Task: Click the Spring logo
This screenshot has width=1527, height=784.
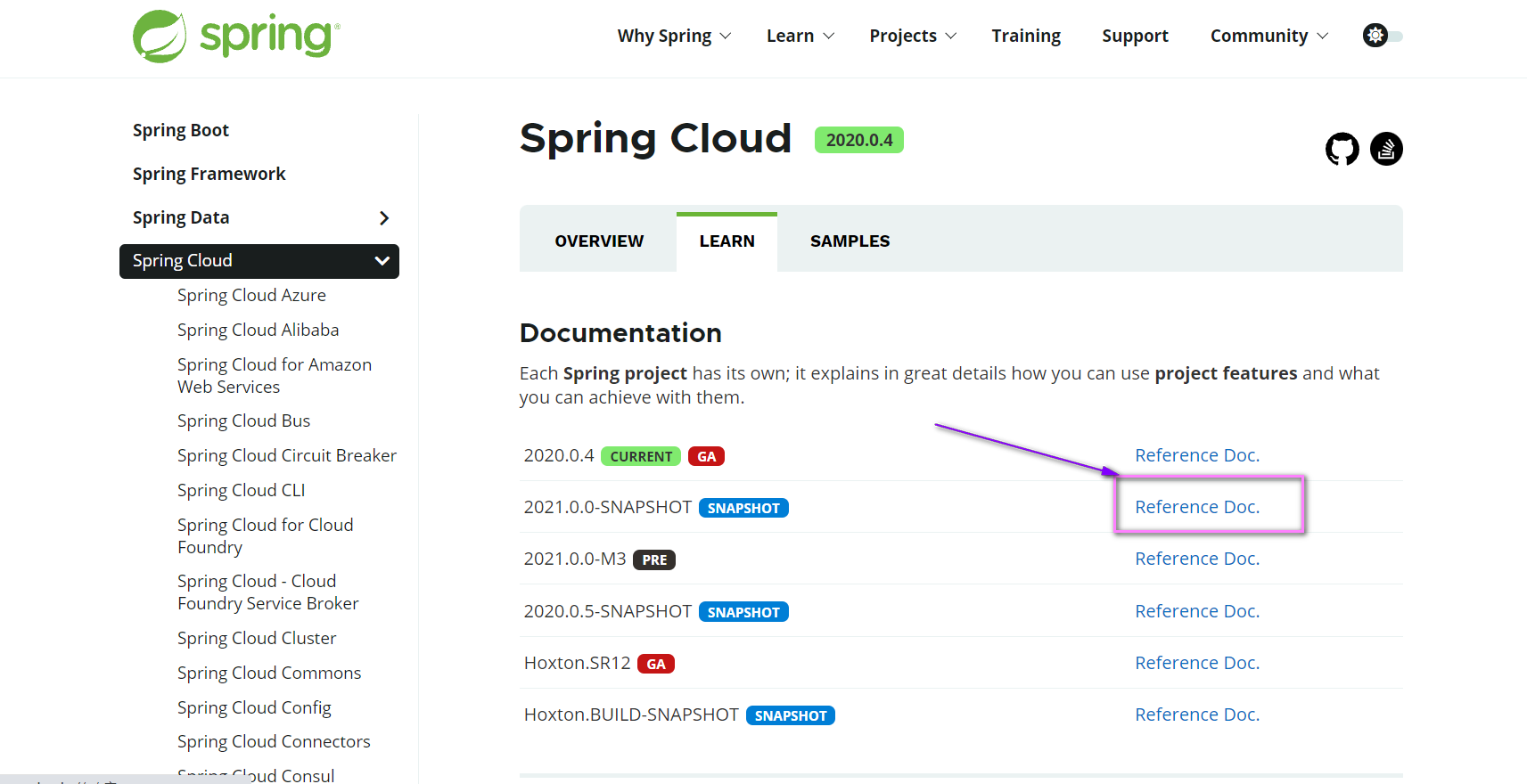Action: [x=236, y=36]
